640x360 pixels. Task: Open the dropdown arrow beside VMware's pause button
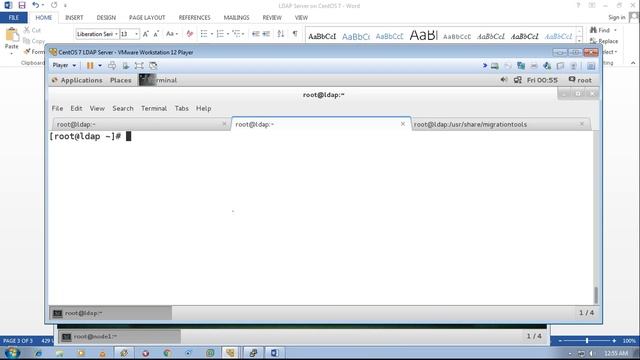pos(100,66)
